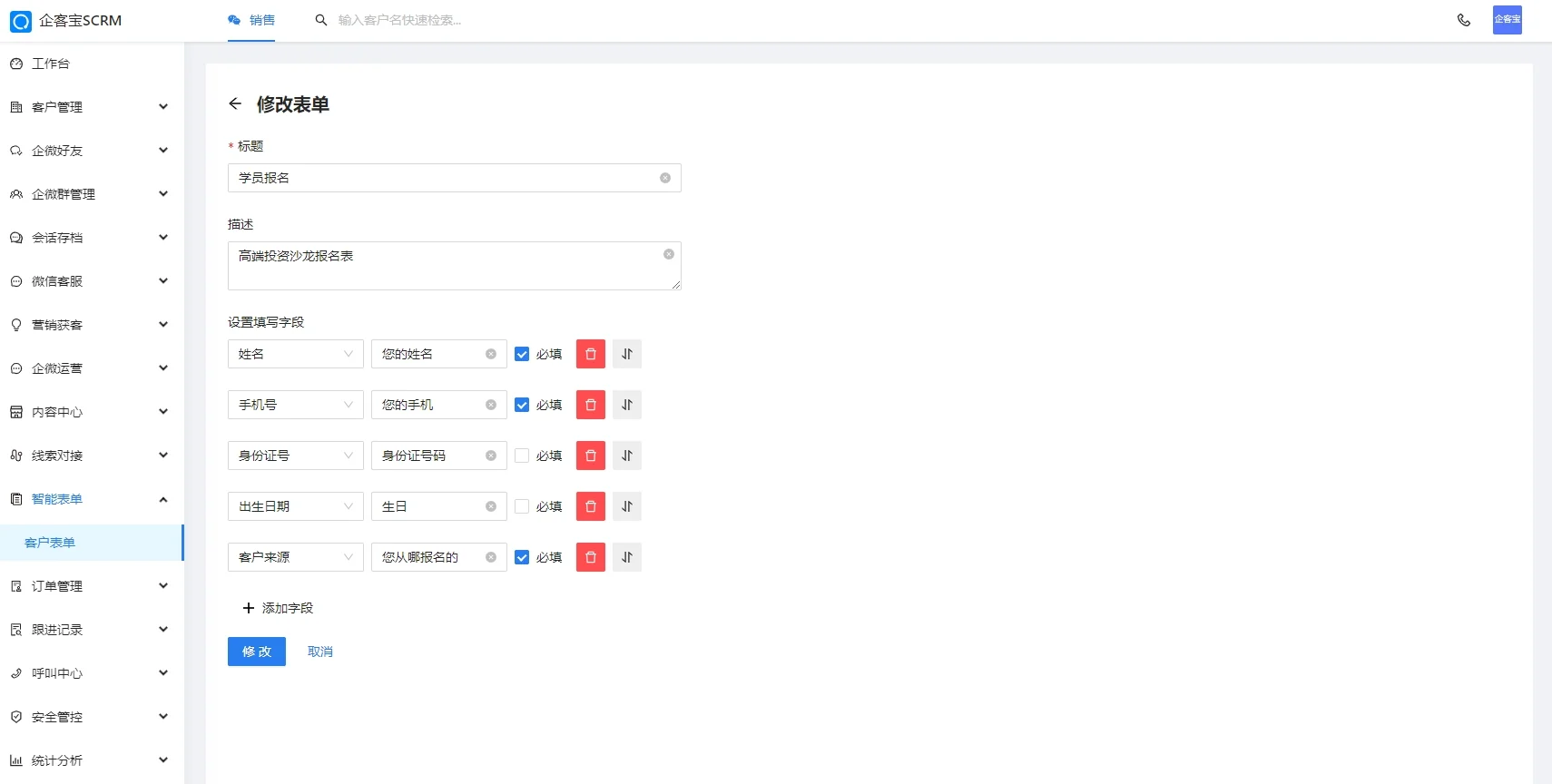Focus the customer quick search box
Image resolution: width=1552 pixels, height=784 pixels.
[x=399, y=20]
